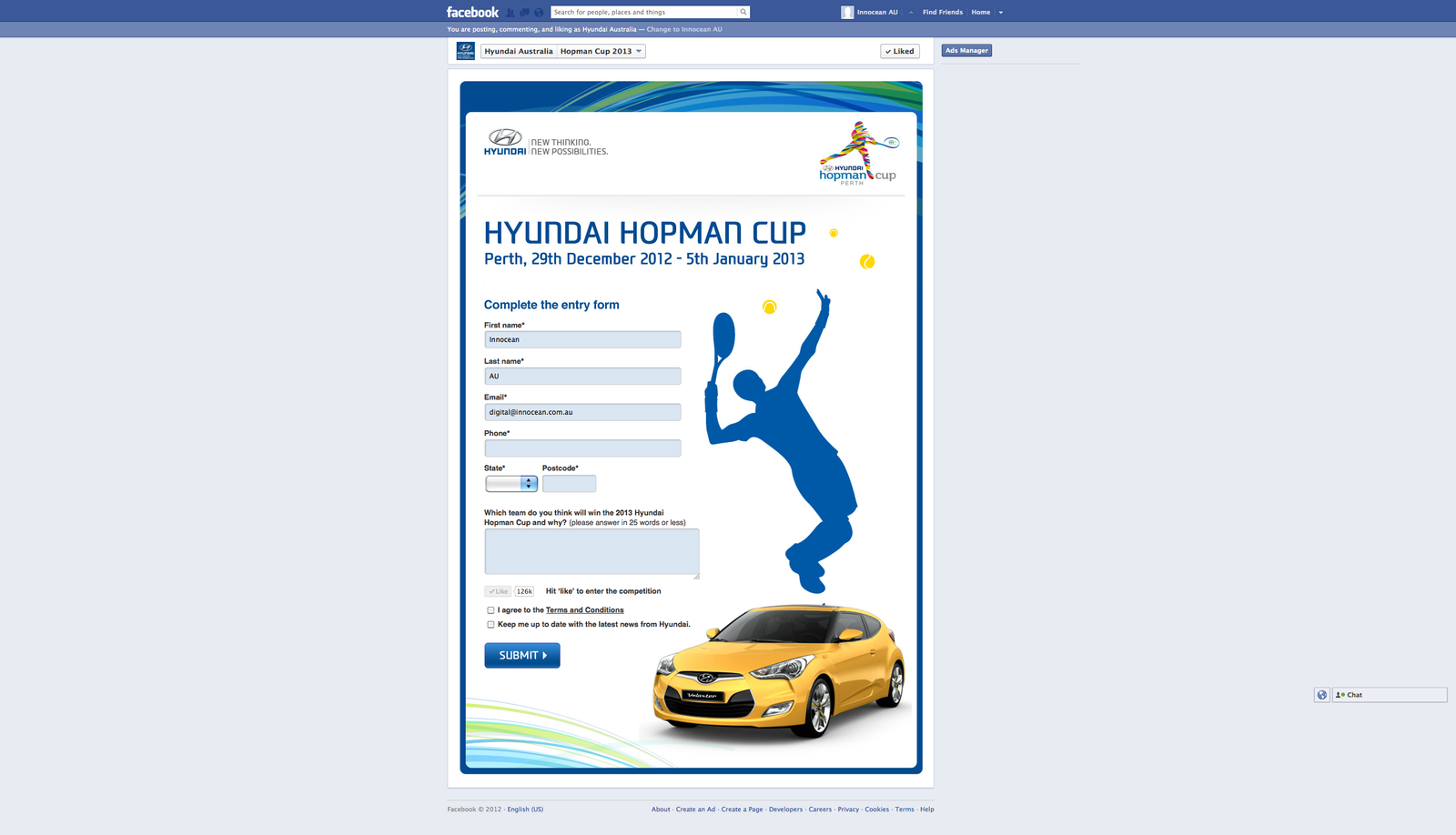Click the greyed Like button in form
1456x835 pixels.
[x=498, y=591]
